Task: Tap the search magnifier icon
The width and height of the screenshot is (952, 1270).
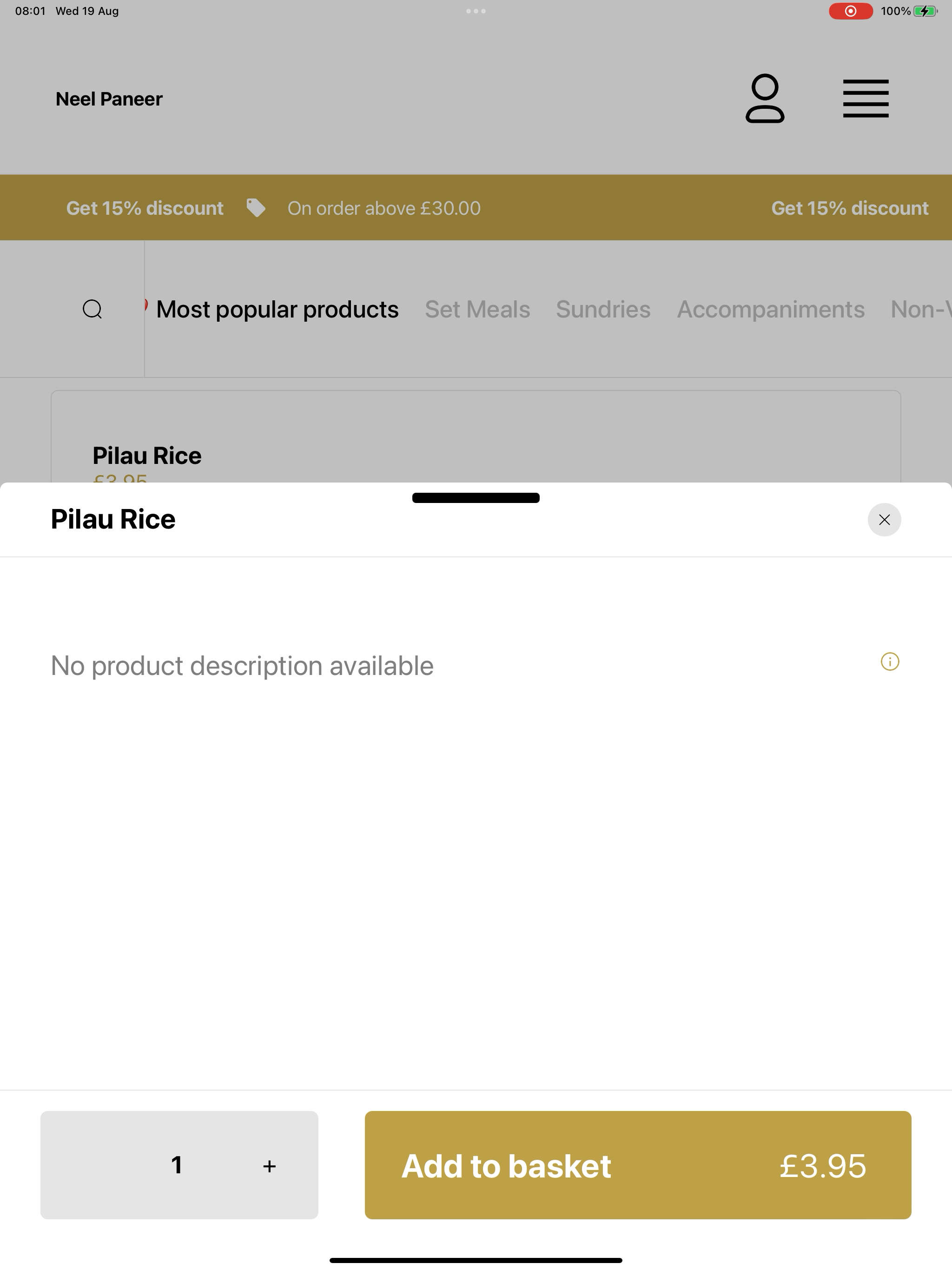Action: 93,309
